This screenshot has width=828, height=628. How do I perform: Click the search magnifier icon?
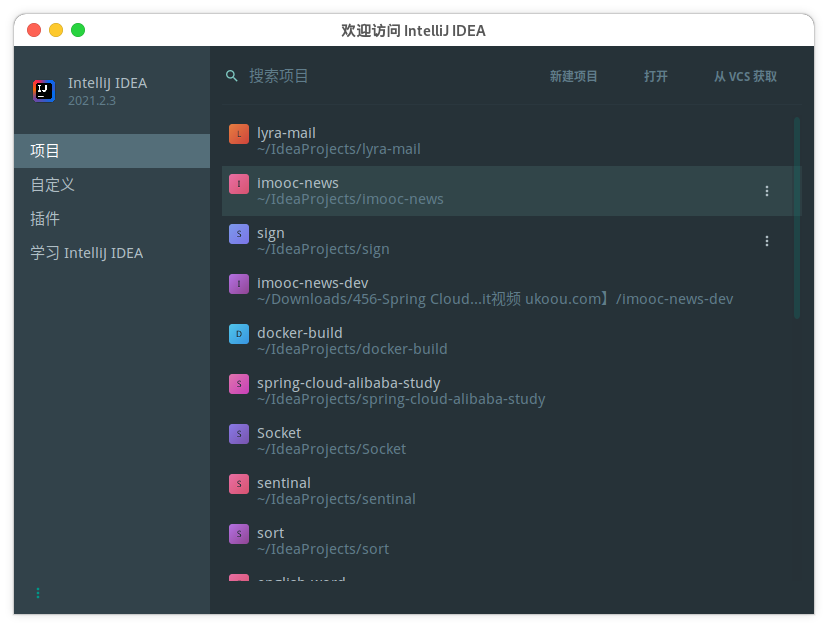pos(231,76)
